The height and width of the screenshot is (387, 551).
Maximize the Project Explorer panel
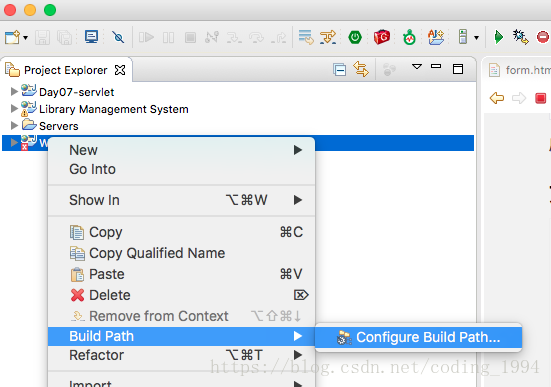[x=458, y=69]
